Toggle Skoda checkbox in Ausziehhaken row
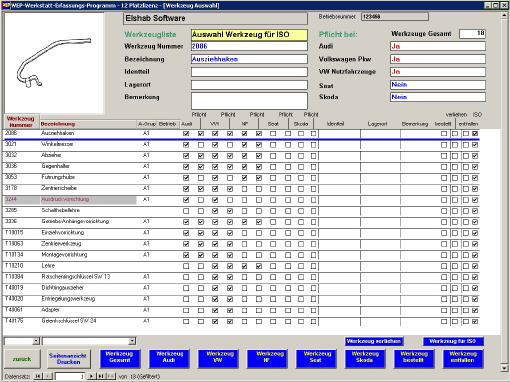 coord(301,134)
